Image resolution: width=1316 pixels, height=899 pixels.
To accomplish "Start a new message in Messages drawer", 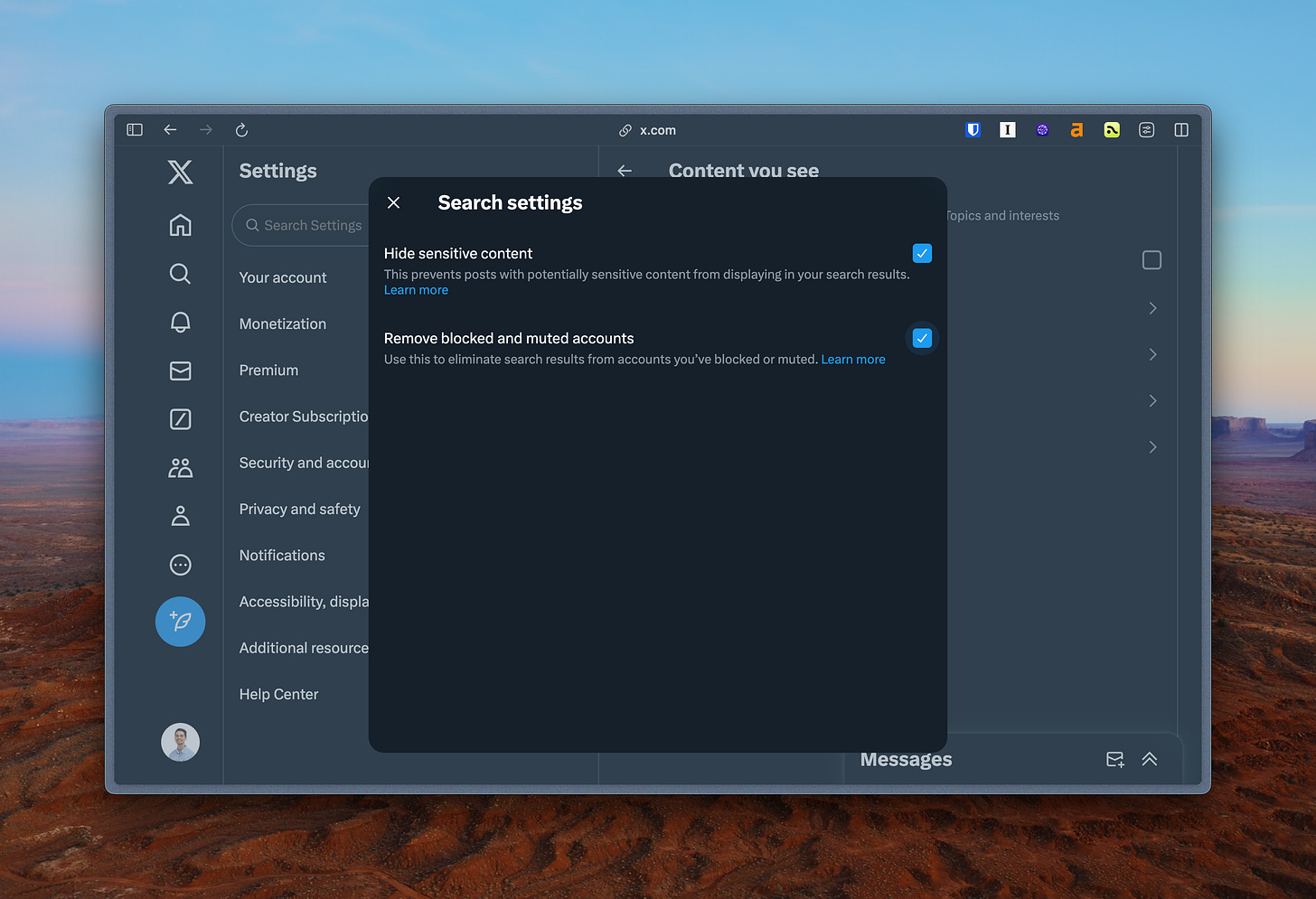I will 1115,760.
